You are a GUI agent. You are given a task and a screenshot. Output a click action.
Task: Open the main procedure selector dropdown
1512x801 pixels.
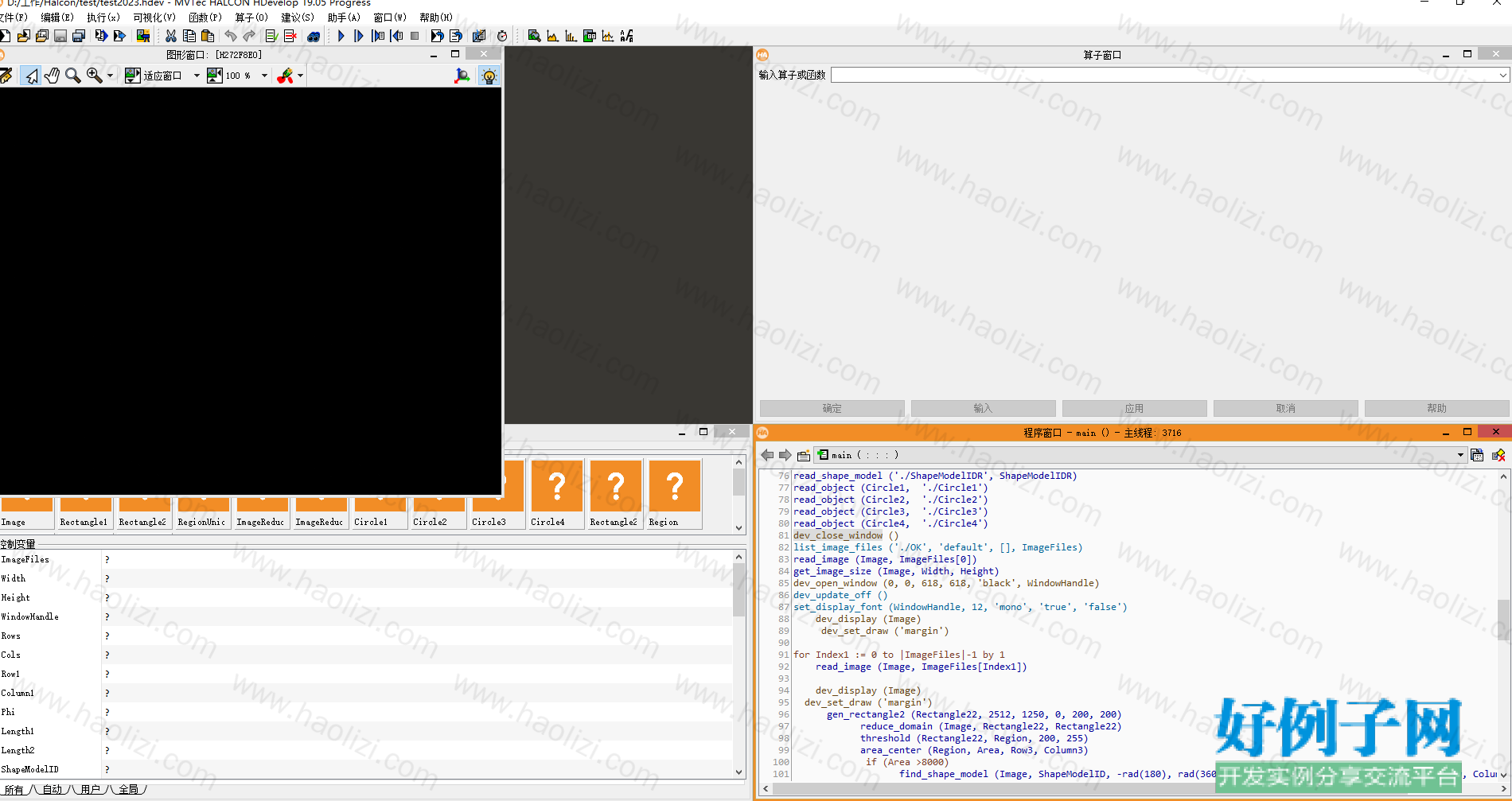[1460, 455]
